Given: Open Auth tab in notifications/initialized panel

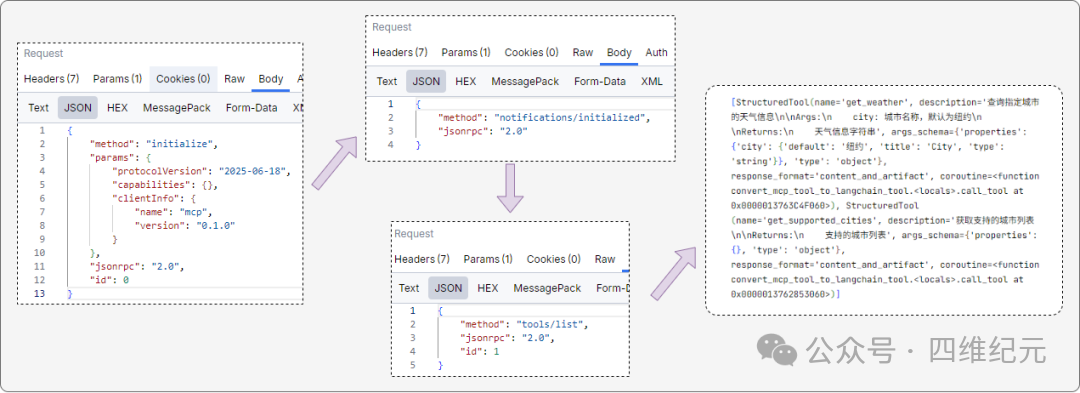Looking at the screenshot, I should click(x=656, y=52).
